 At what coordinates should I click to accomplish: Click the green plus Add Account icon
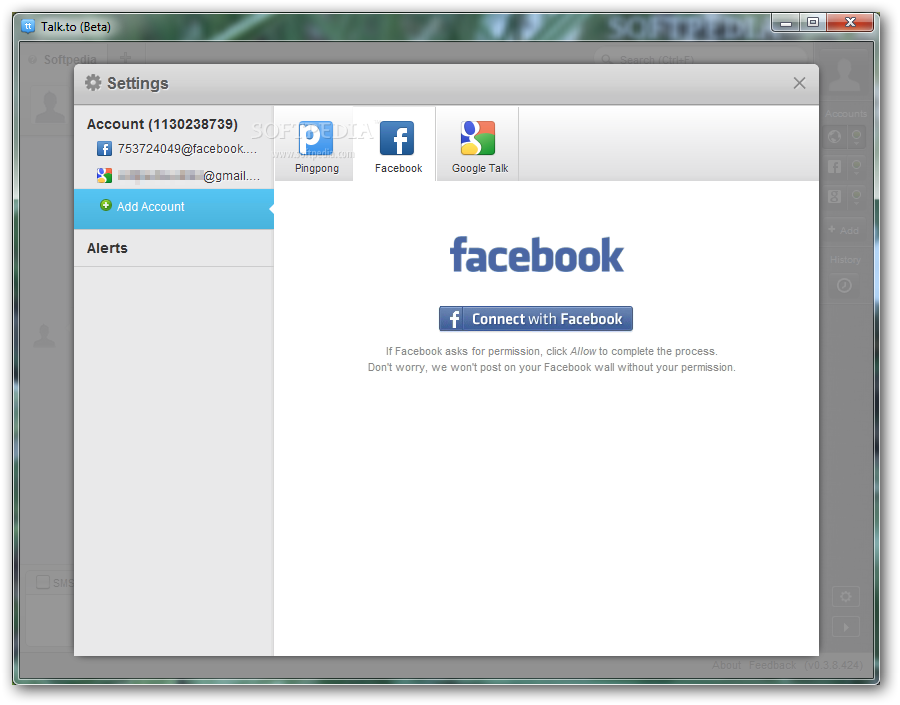(106, 206)
